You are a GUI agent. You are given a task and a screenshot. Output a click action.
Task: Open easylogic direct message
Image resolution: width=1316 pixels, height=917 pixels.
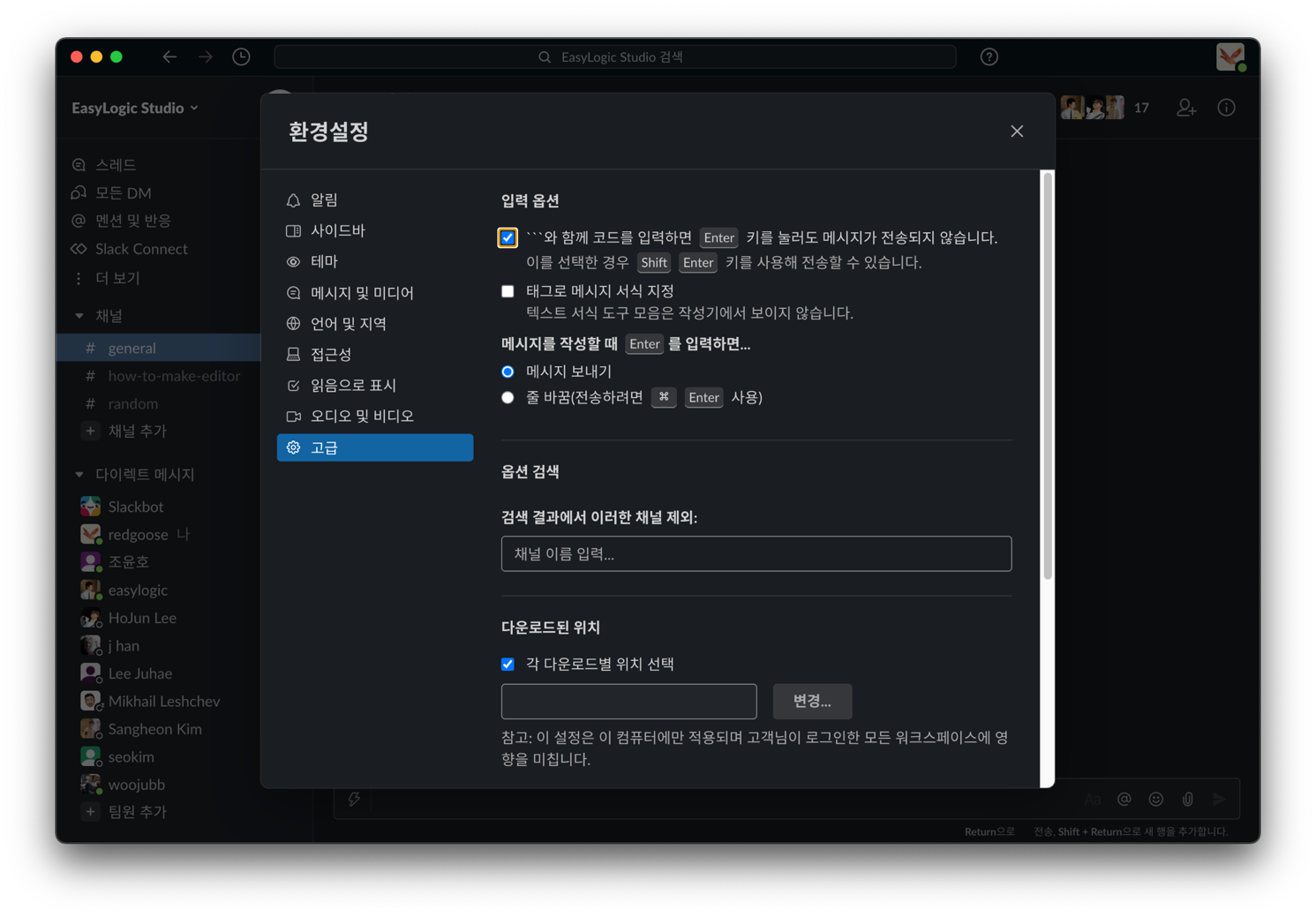click(x=124, y=590)
